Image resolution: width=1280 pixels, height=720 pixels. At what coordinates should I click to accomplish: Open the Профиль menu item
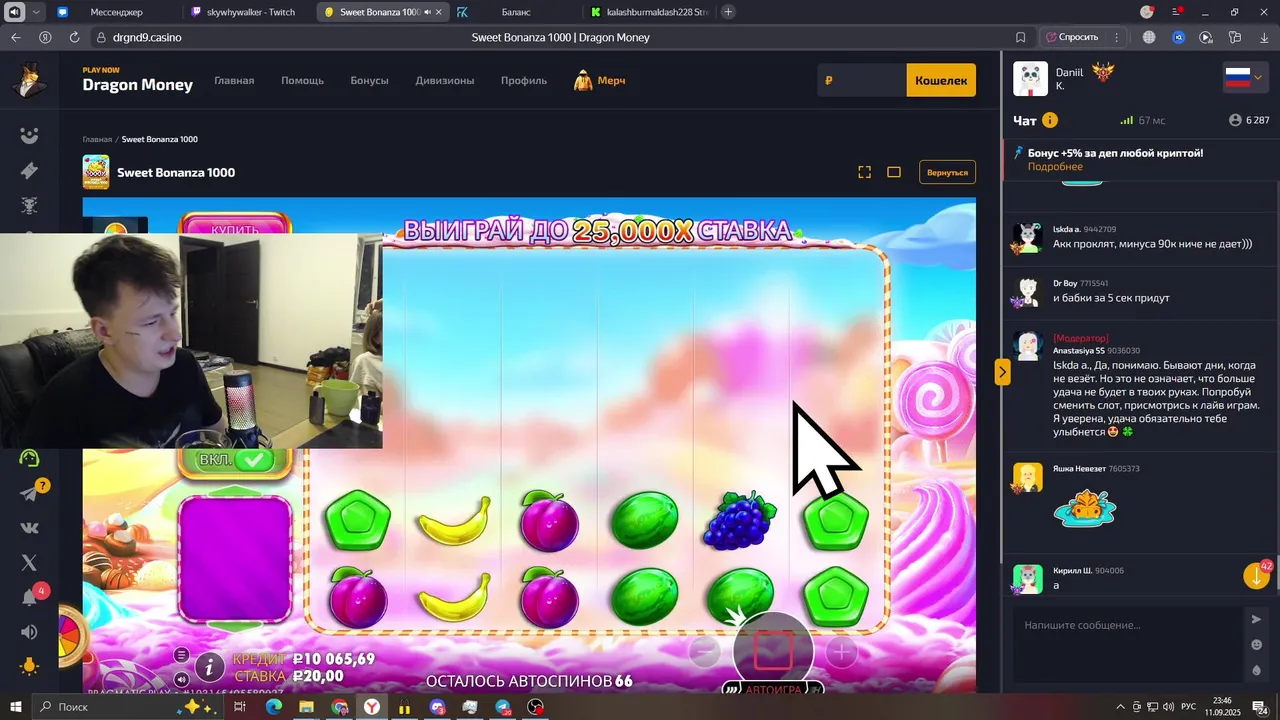tap(524, 80)
